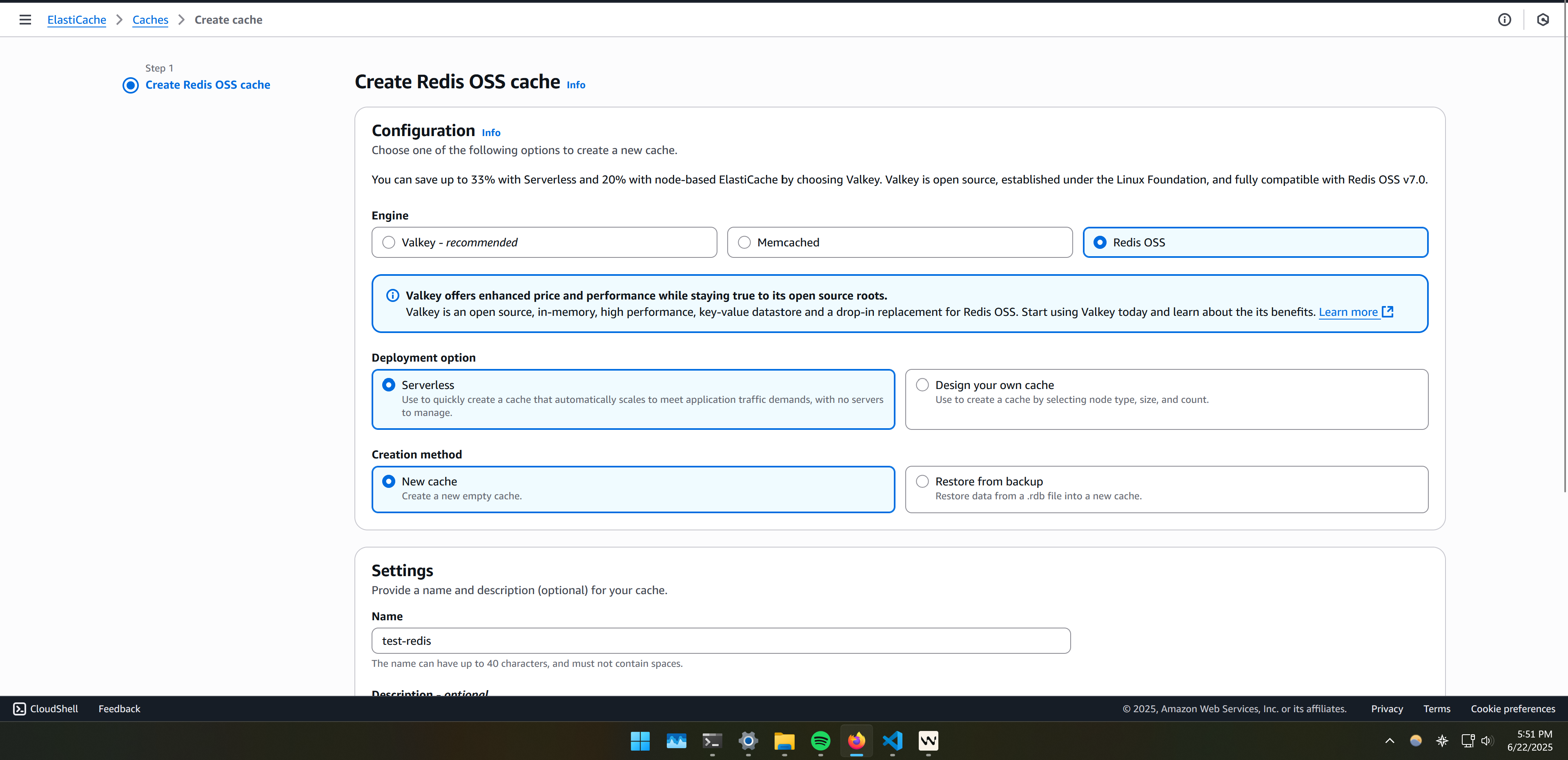
Task: Open CloudShell from the footer
Action: click(x=46, y=708)
